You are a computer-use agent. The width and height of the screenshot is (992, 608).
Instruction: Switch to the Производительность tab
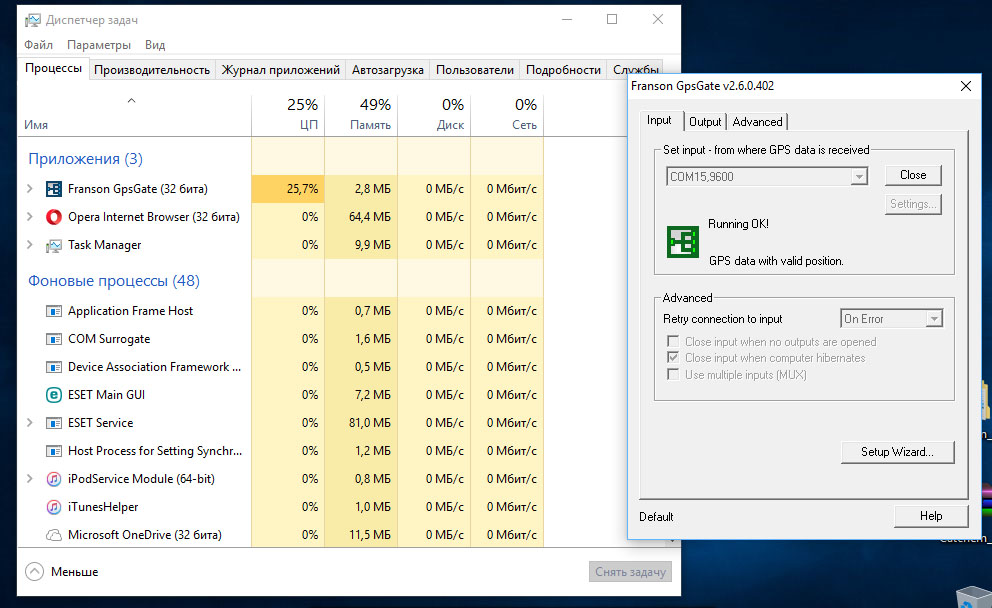coord(152,70)
